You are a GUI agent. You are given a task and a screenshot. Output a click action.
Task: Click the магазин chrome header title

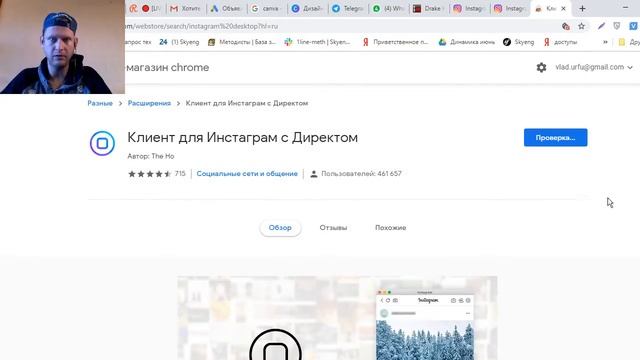click(168, 67)
